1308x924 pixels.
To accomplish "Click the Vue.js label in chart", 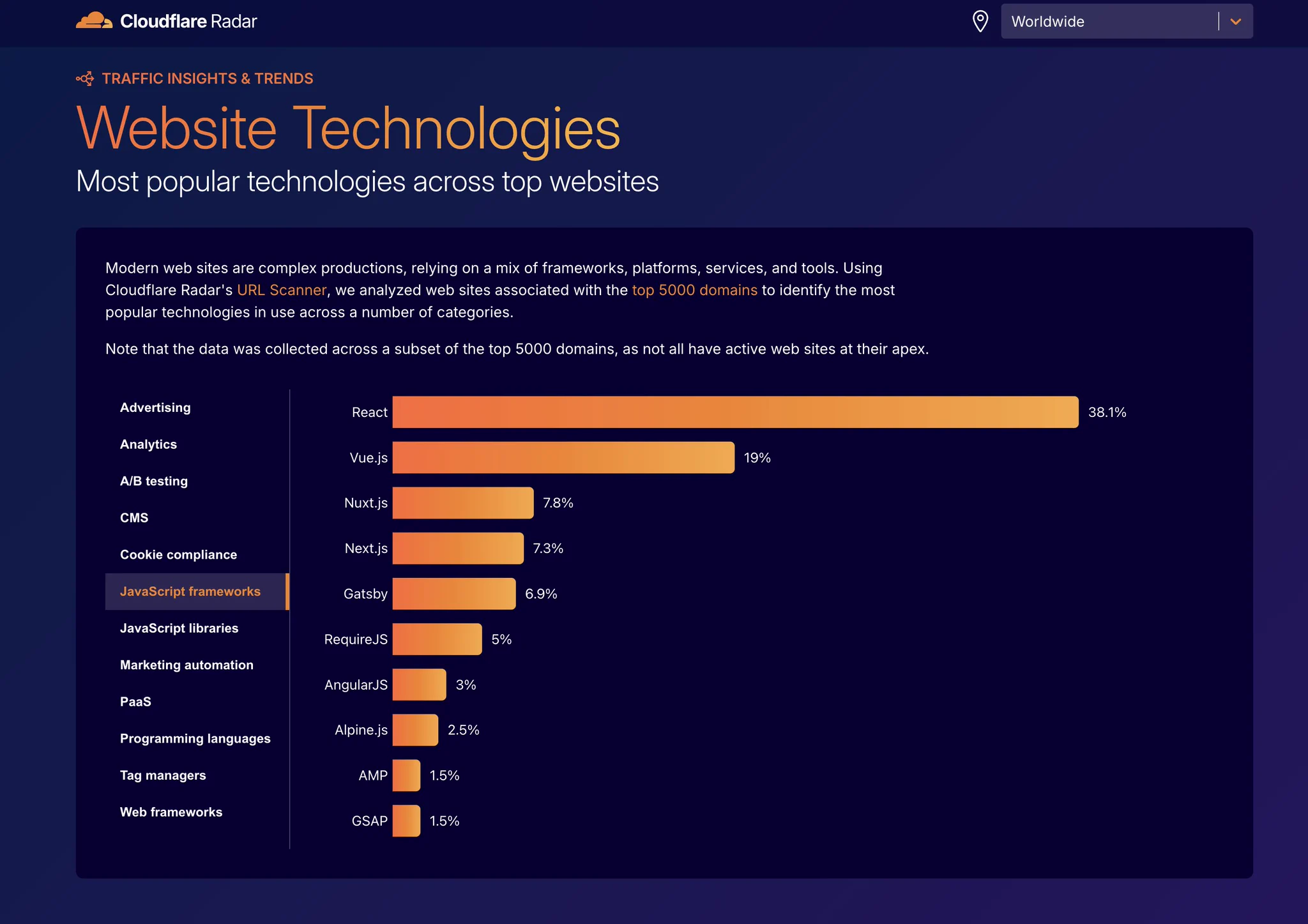I will point(369,458).
